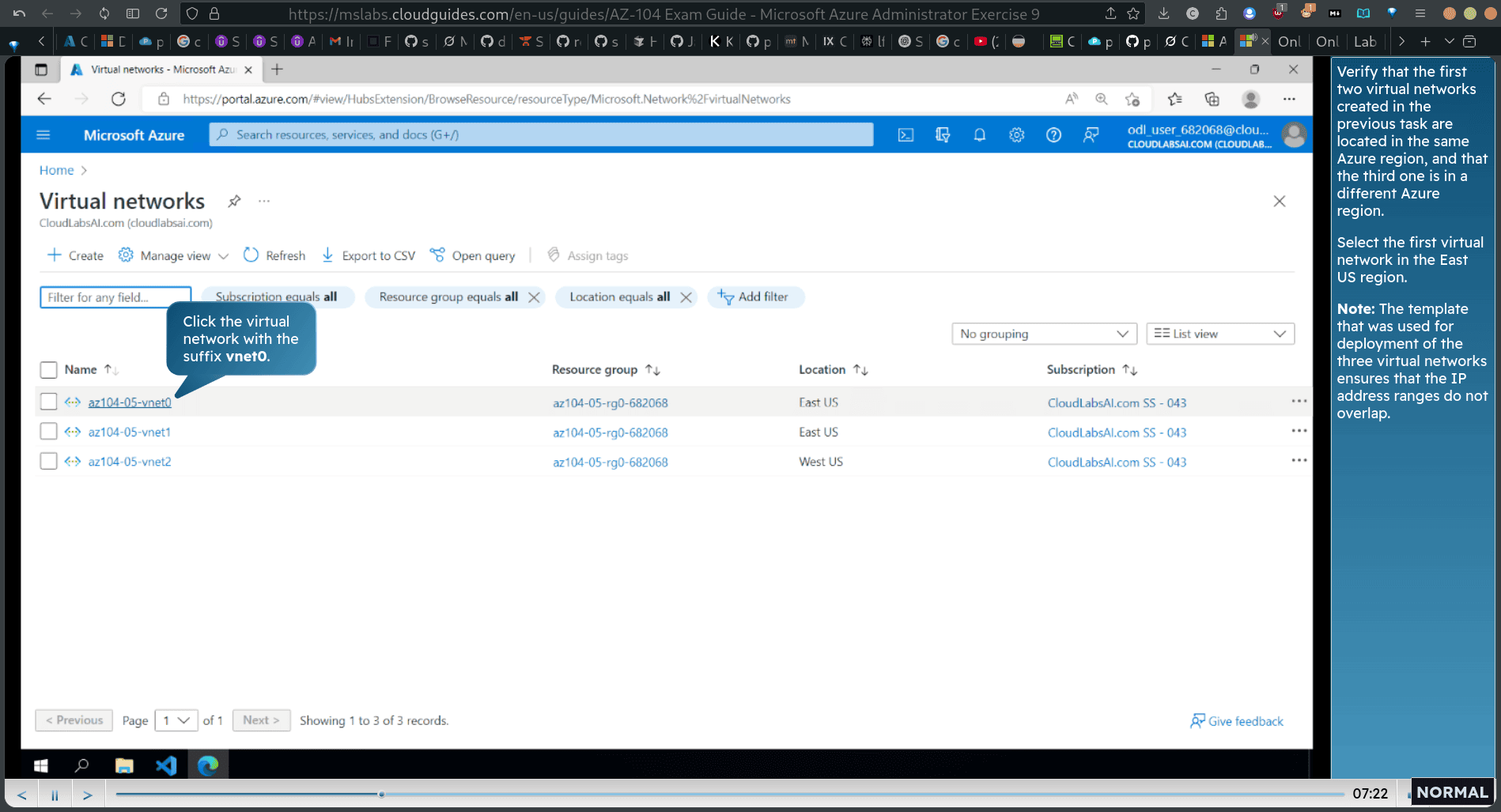Pause the guide playback
This screenshot has width=1501, height=812.
(x=55, y=795)
